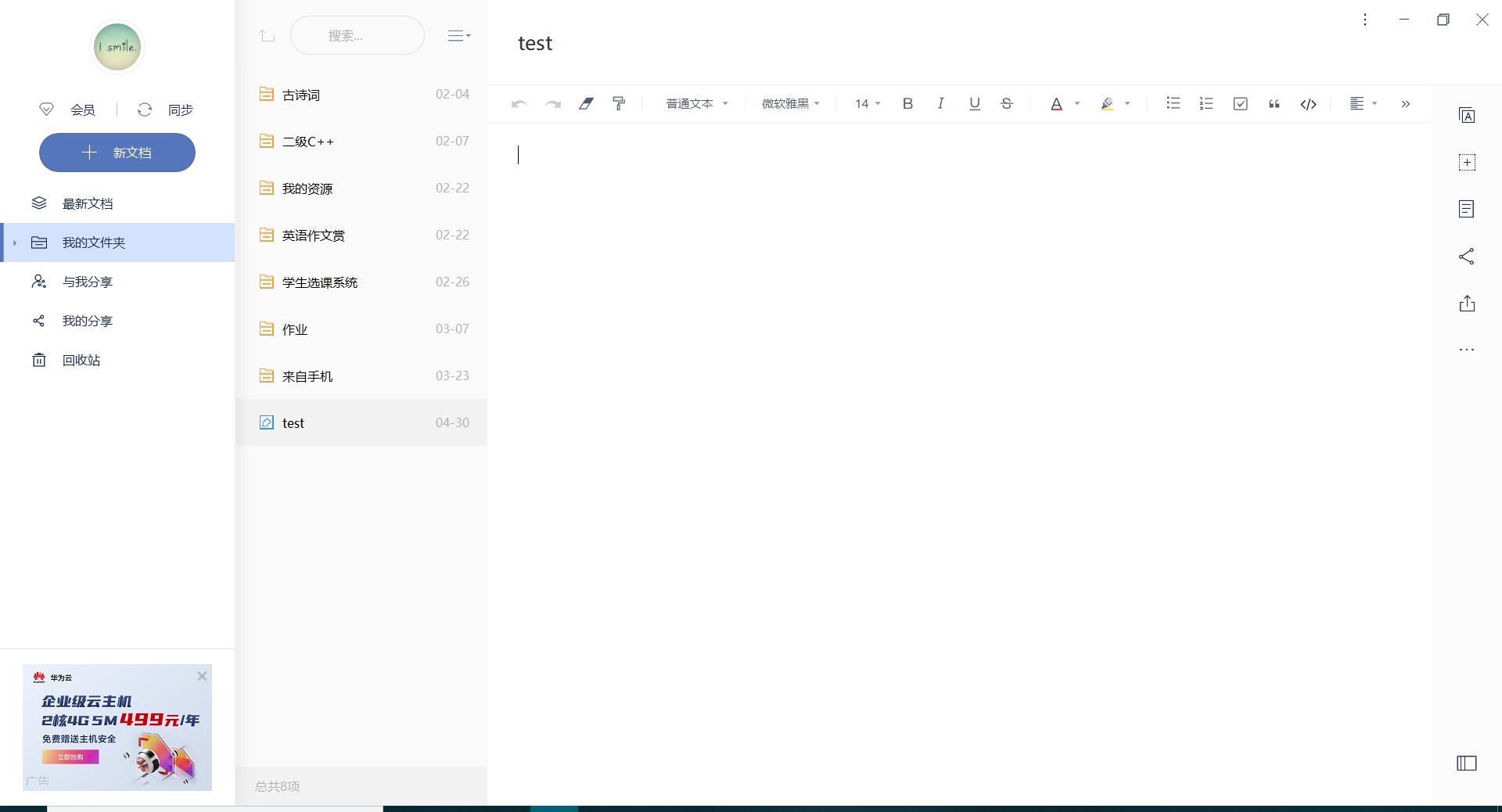Click the 搜索 search input field

[357, 35]
